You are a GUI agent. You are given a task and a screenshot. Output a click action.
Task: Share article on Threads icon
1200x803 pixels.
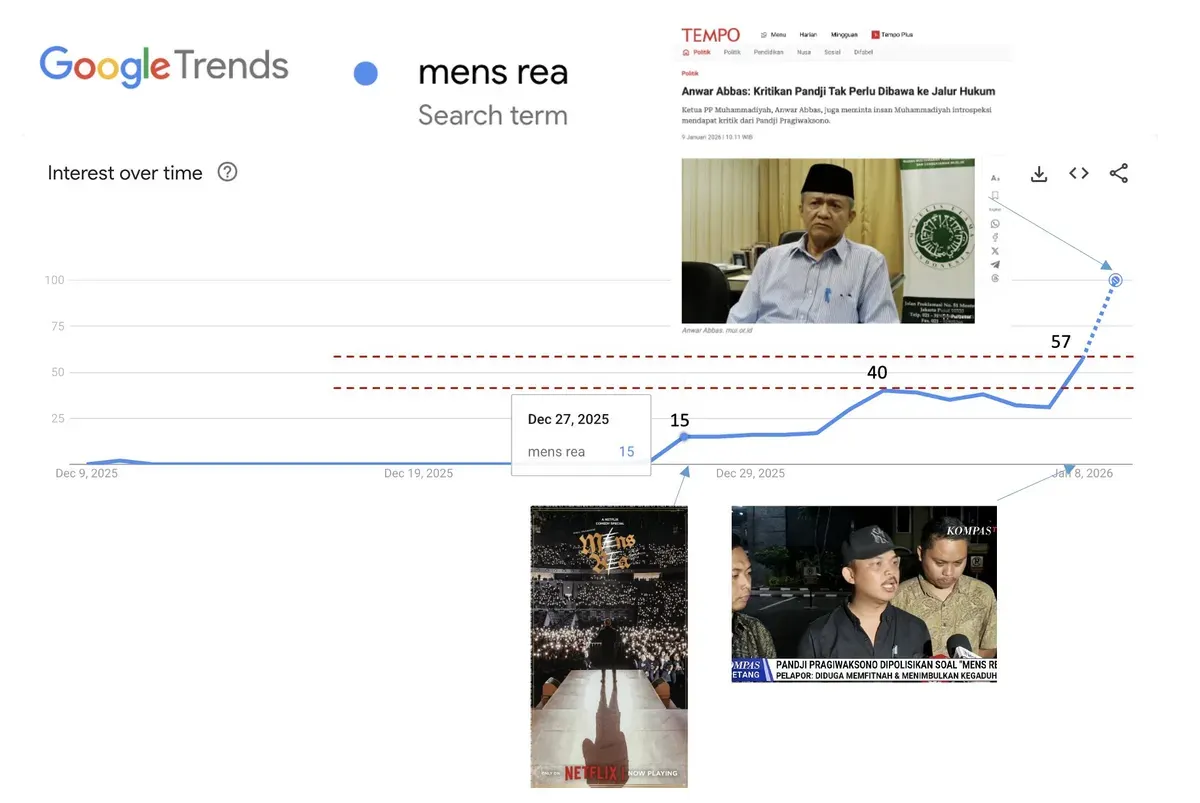point(995,279)
